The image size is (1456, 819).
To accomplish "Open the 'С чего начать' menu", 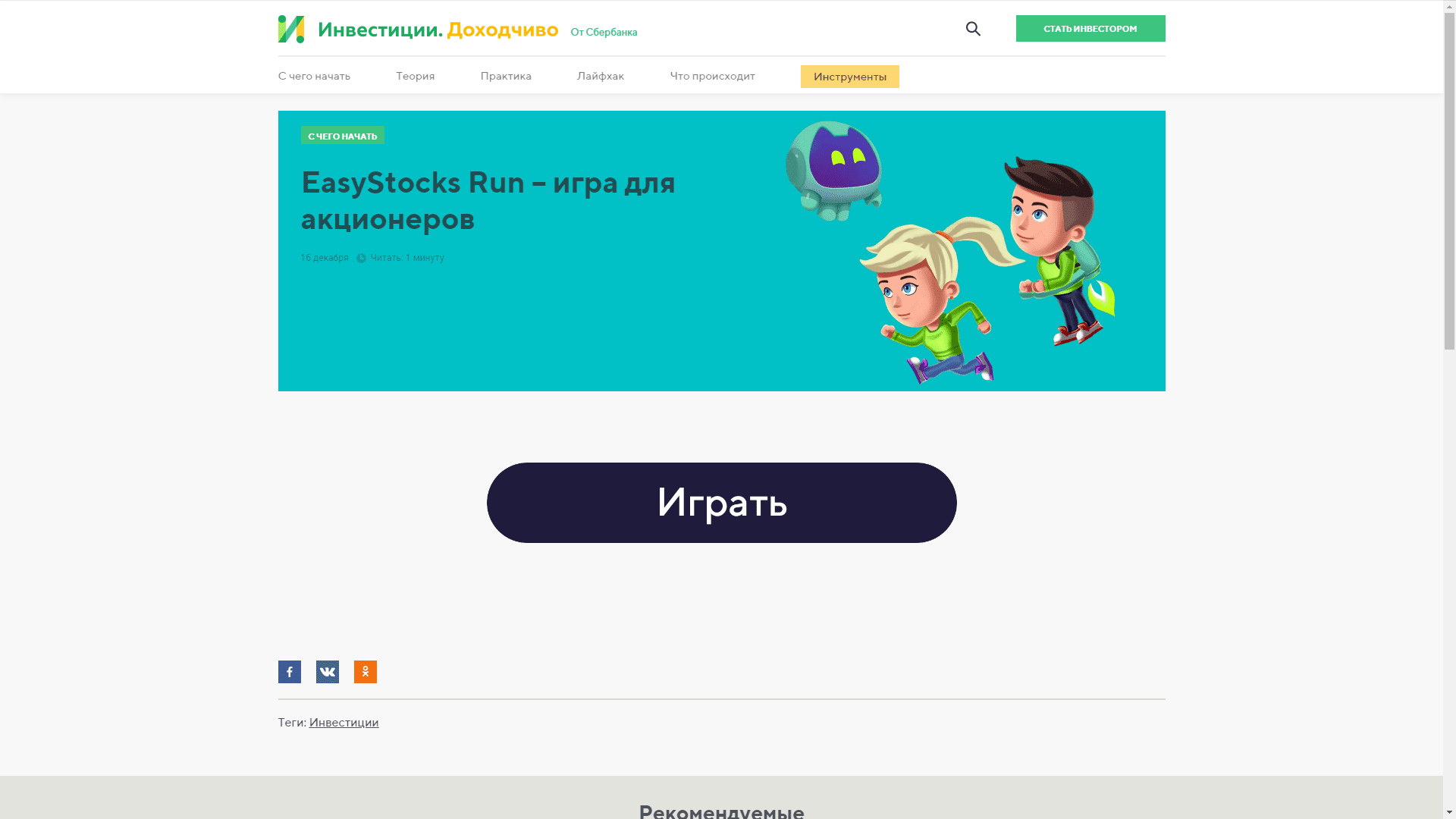I will 314,76.
